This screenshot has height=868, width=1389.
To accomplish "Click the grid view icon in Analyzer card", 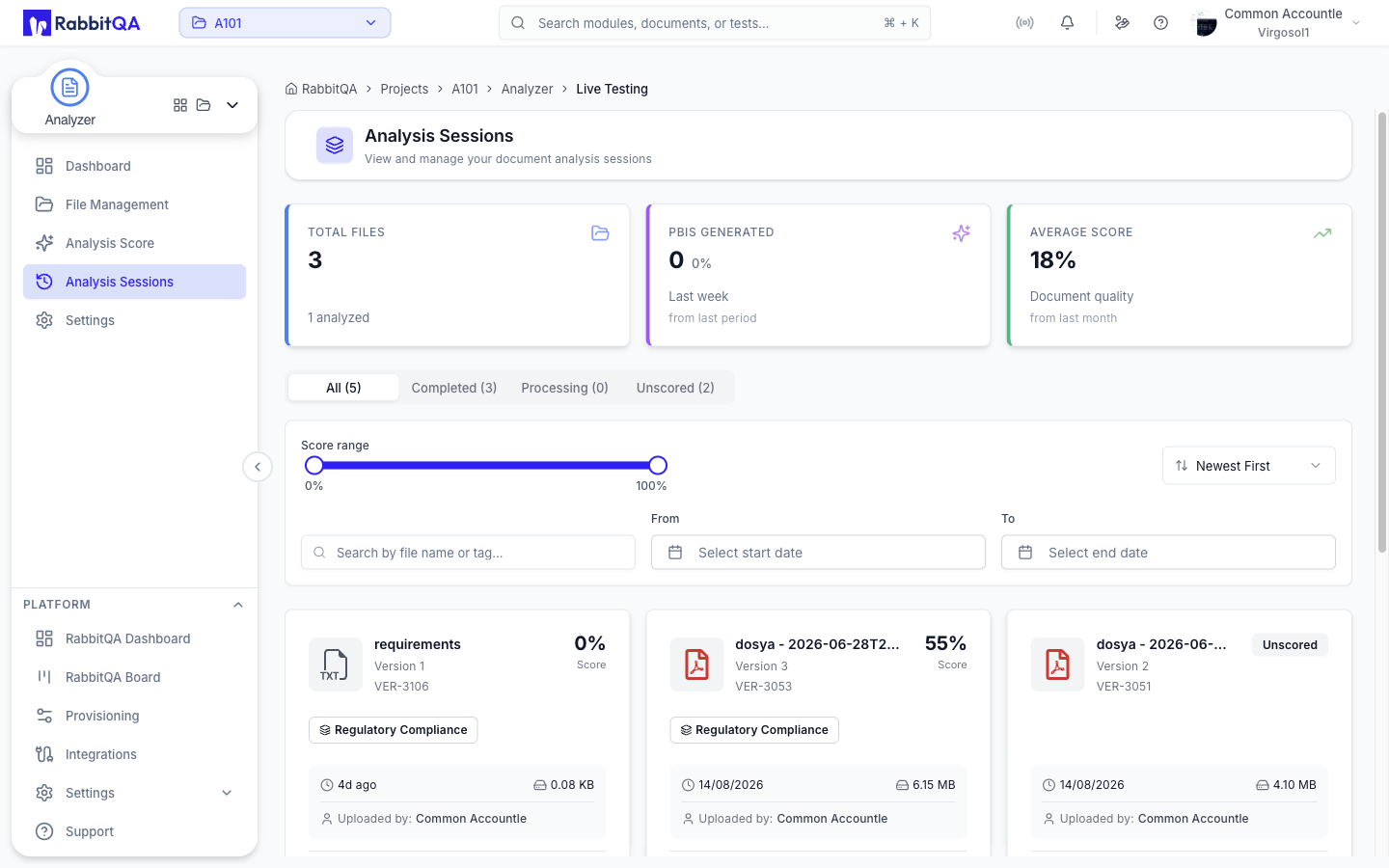I will click(x=180, y=105).
